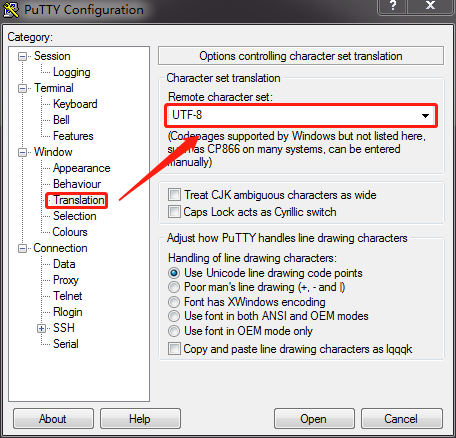
Task: Open the Behaviour settings category
Action: (x=77, y=184)
